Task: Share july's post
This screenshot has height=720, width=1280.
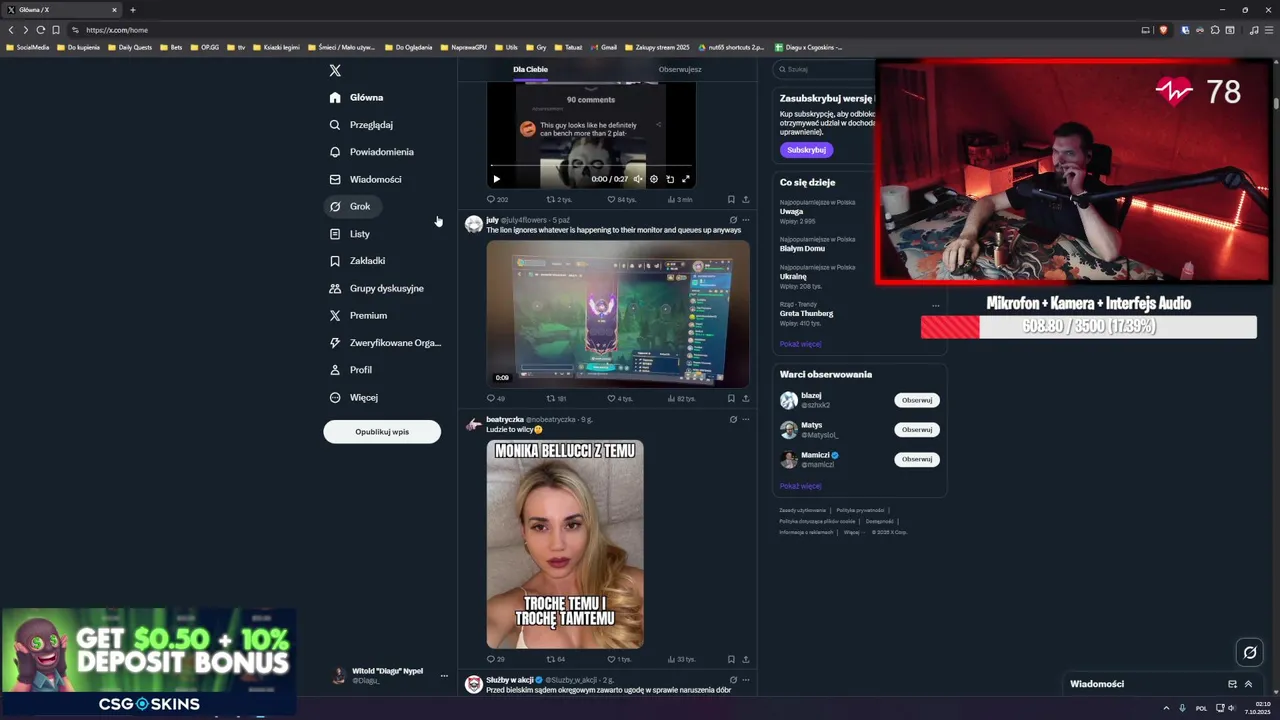Action: [x=746, y=398]
